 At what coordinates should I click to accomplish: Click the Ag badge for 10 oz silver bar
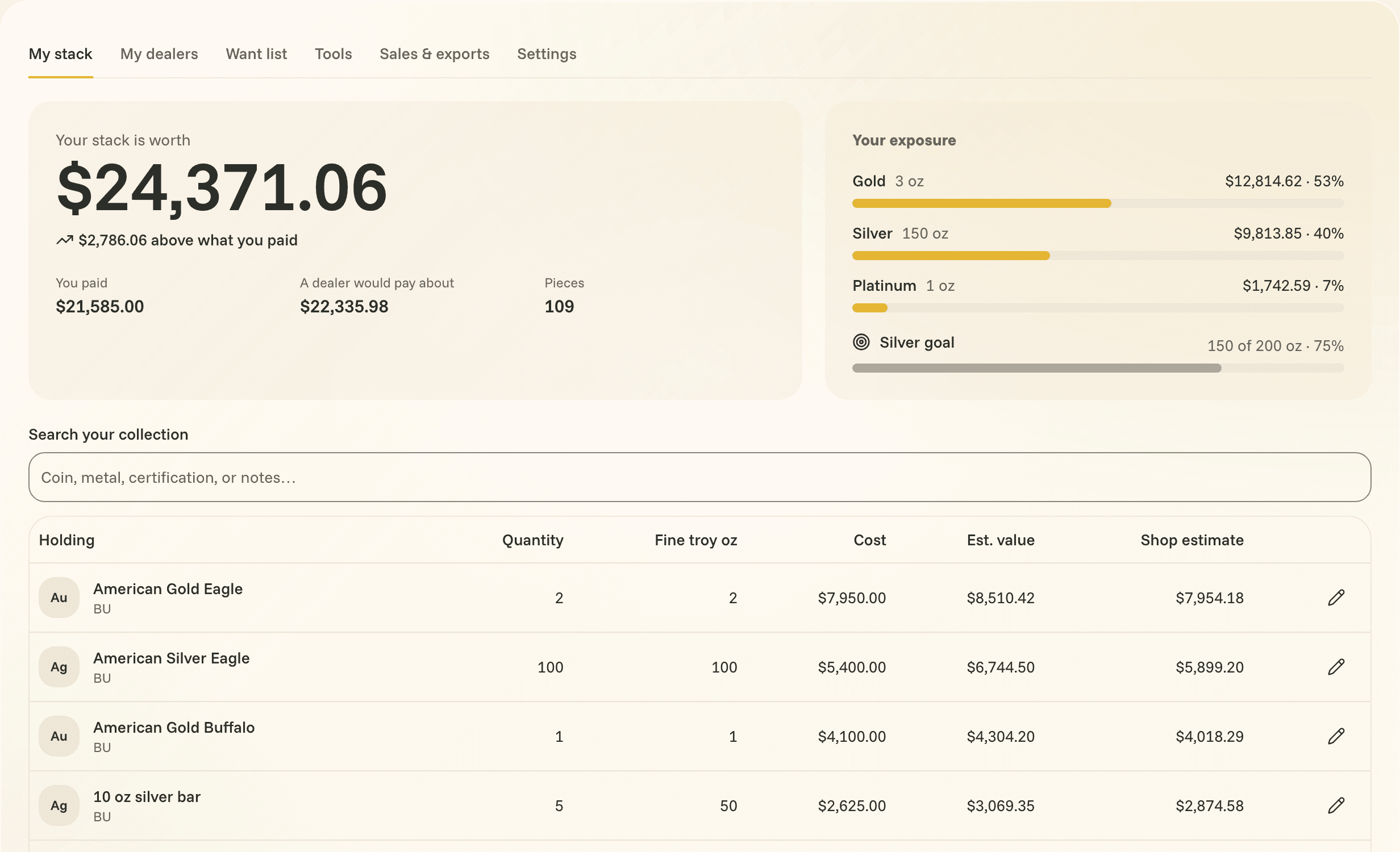point(59,805)
